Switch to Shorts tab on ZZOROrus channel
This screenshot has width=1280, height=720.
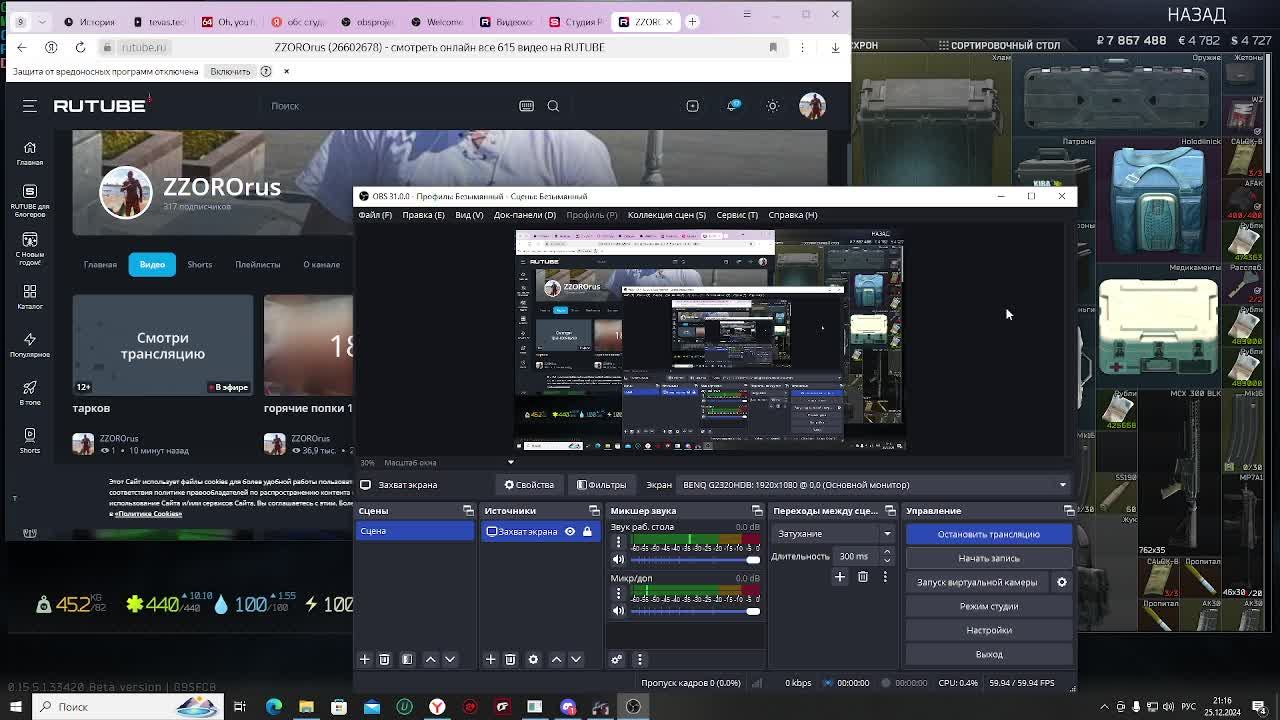pyautogui.click(x=200, y=264)
